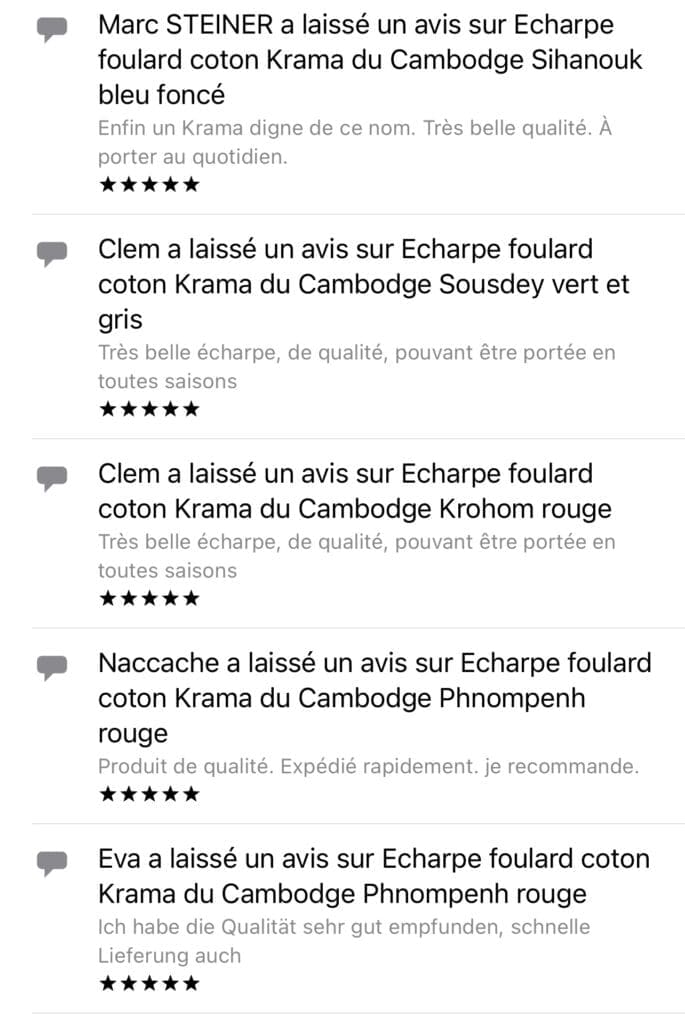The width and height of the screenshot is (685, 1024).
Task: Open Clem's Krohom rouge review title
Action: click(x=355, y=490)
